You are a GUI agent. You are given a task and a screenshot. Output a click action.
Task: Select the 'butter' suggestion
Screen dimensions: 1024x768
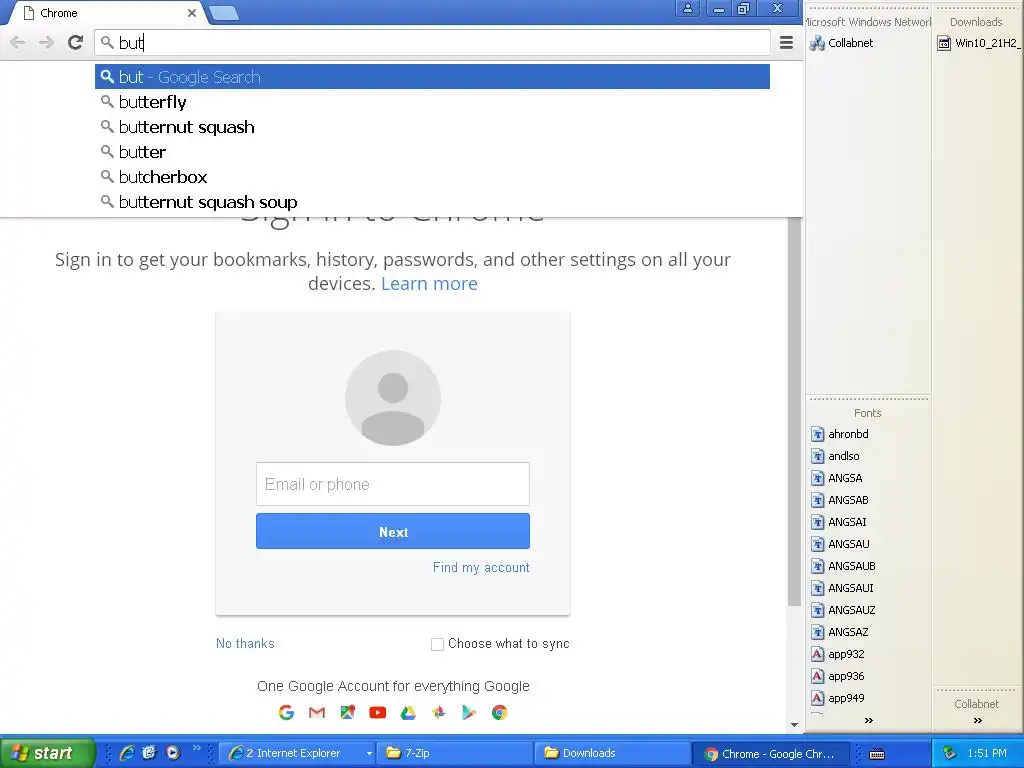[x=432, y=152]
